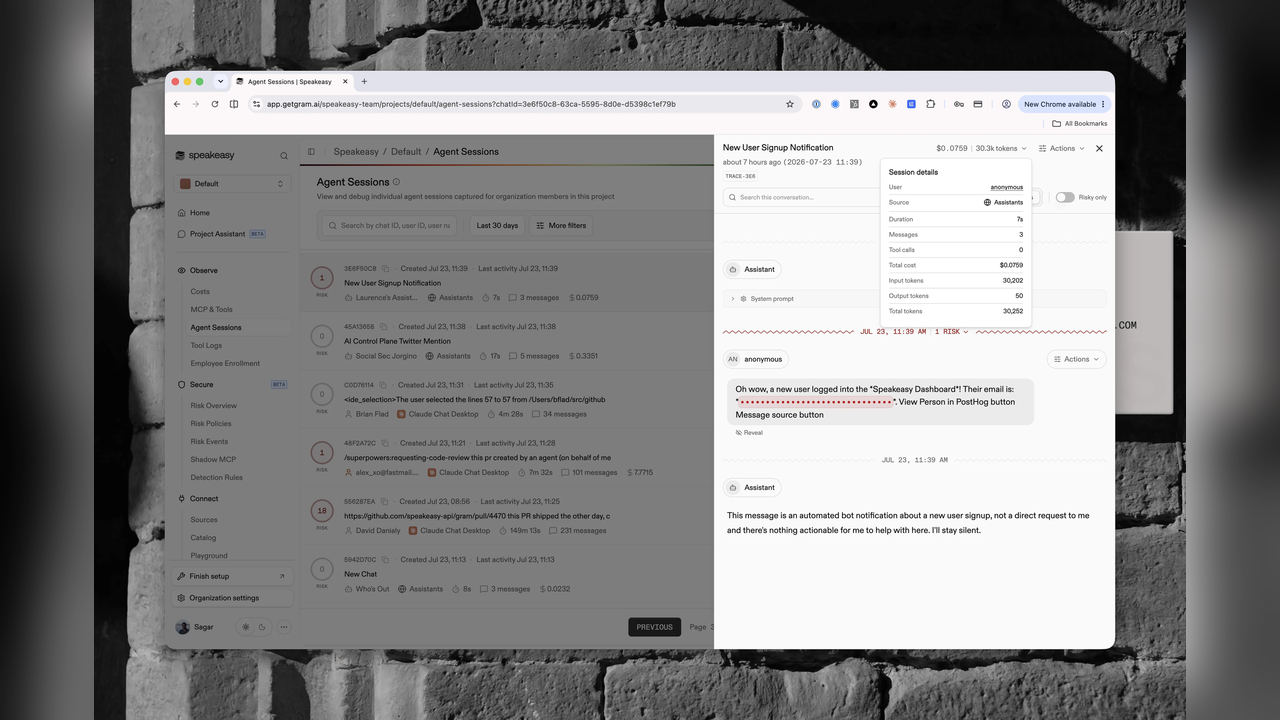Copy chat ID 556287EA

(x=385, y=501)
